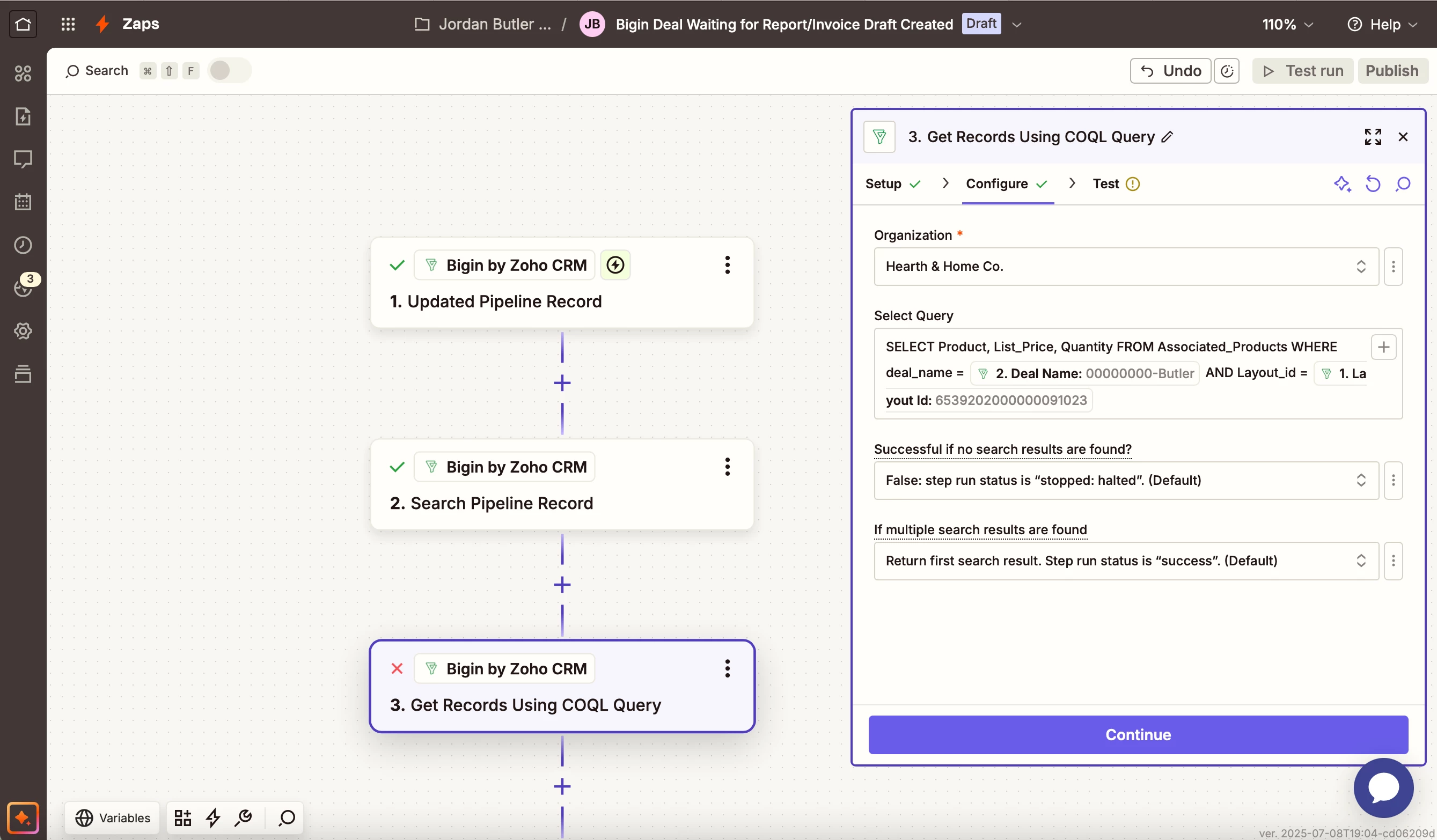Click the JB avatar in the header

coord(592,24)
